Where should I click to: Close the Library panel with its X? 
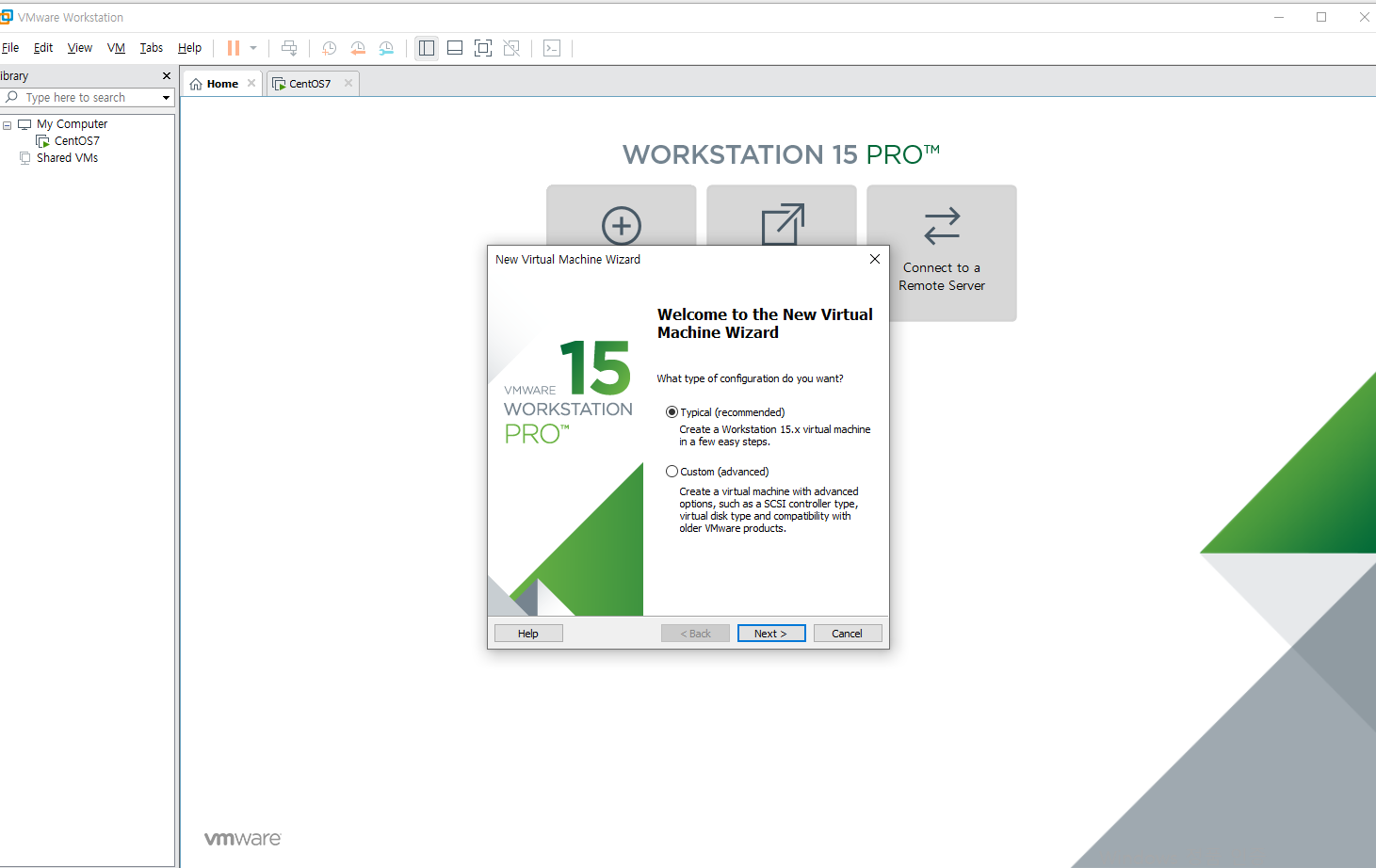click(167, 75)
